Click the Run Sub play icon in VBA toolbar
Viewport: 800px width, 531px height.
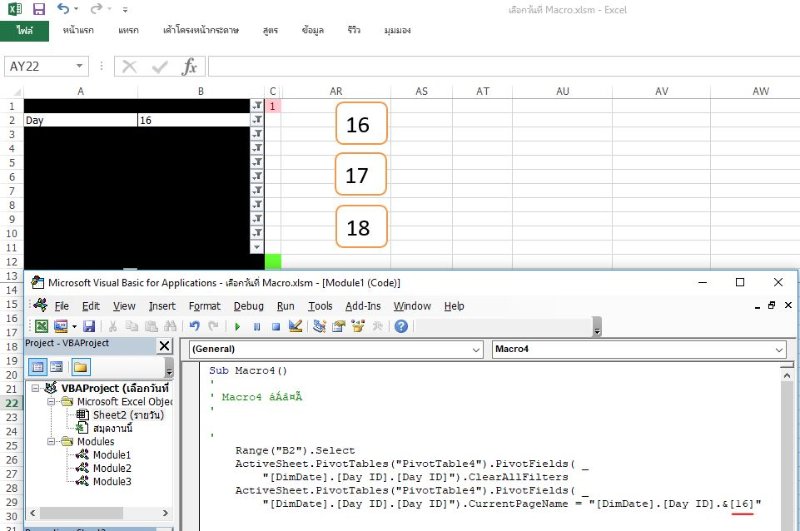coord(238,326)
